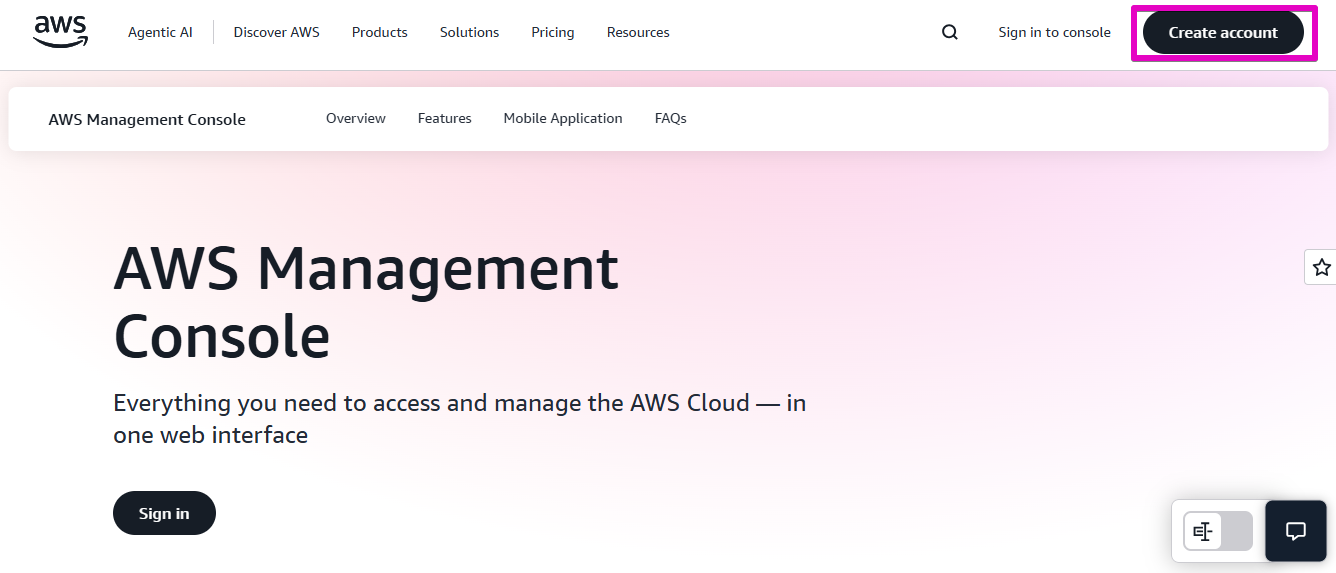The height and width of the screenshot is (573, 1336).
Task: Open the Solutions menu
Action: (469, 32)
